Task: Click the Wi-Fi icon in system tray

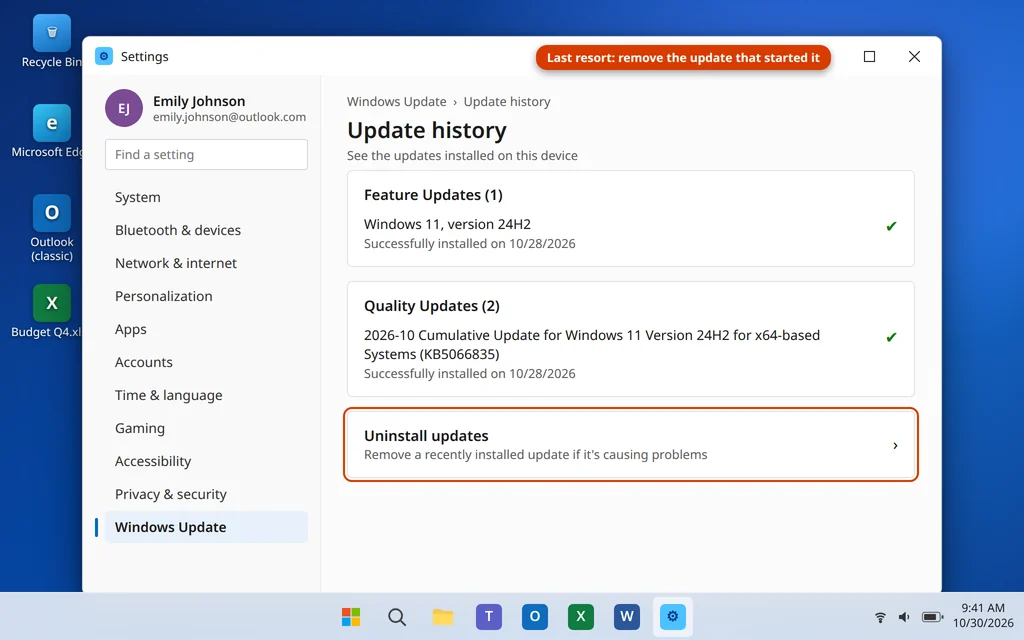Action: pos(880,616)
